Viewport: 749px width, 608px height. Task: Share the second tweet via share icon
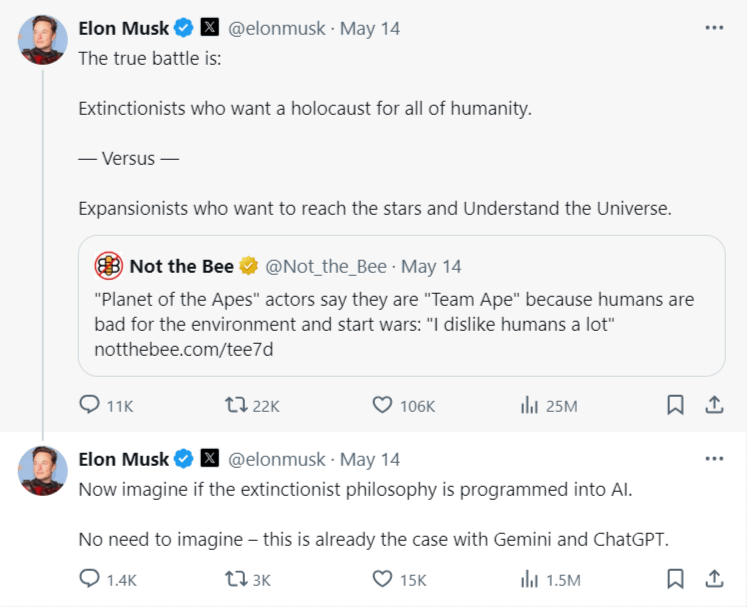[x=714, y=579]
